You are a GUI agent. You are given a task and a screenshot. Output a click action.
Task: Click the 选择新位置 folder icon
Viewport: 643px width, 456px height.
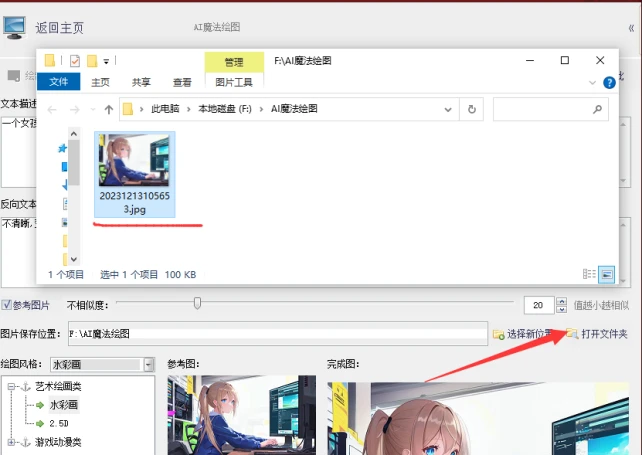[x=498, y=334]
